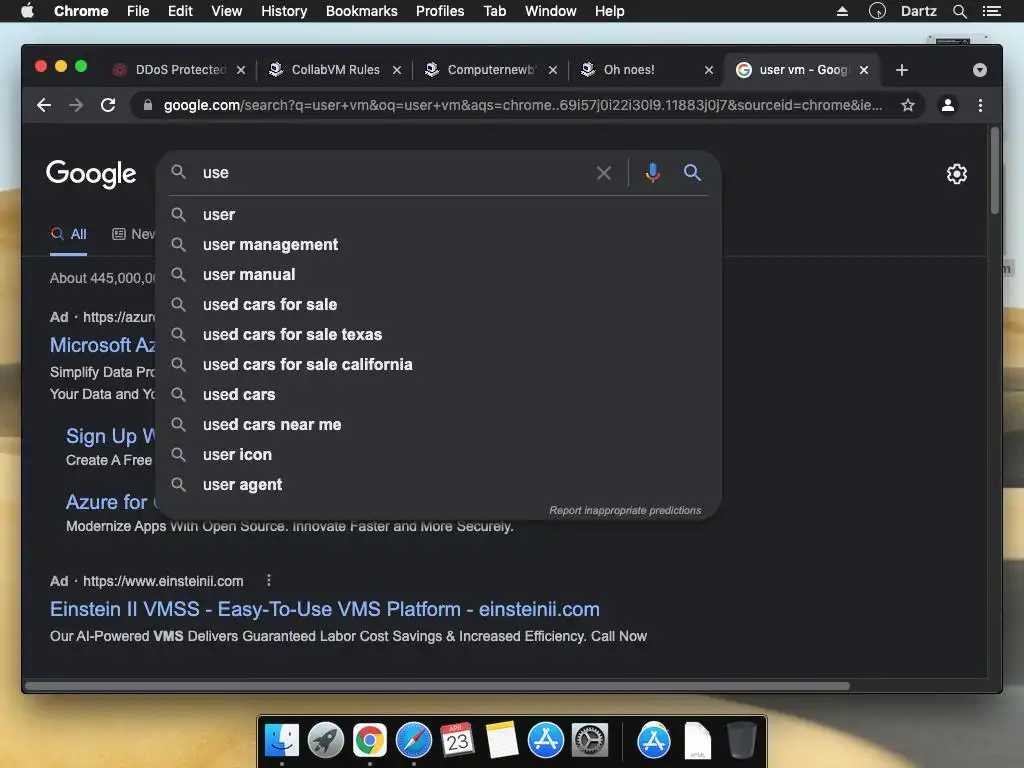
Task: Open Finder from the Dock
Action: pyautogui.click(x=281, y=740)
